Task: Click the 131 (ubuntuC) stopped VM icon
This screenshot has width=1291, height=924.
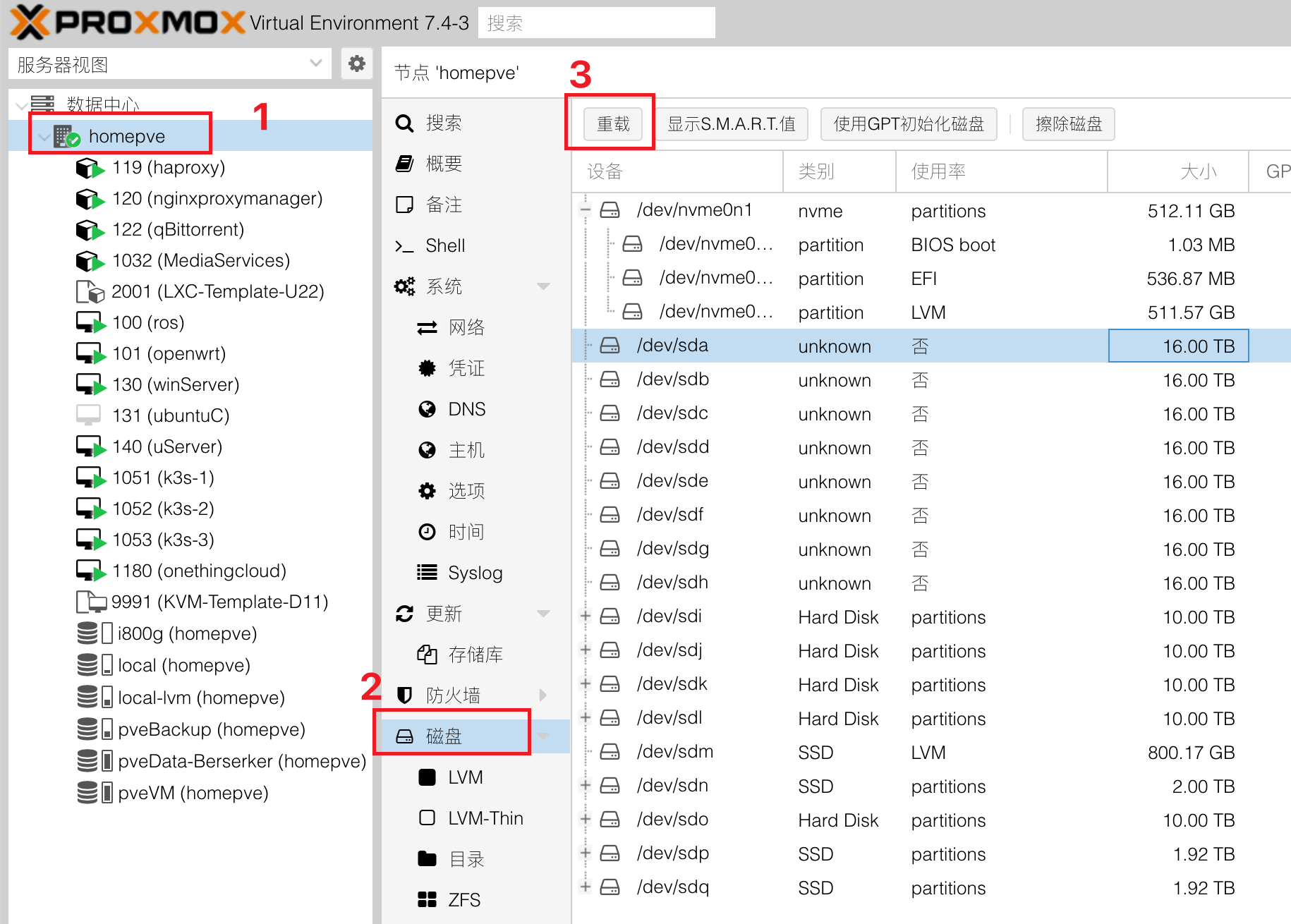Action: (x=88, y=415)
